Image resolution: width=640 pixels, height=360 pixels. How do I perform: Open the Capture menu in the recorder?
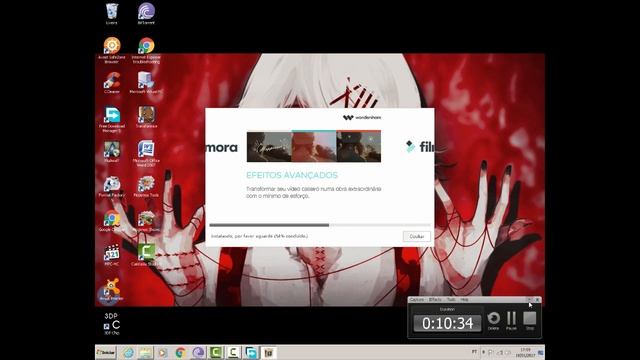pyautogui.click(x=417, y=300)
